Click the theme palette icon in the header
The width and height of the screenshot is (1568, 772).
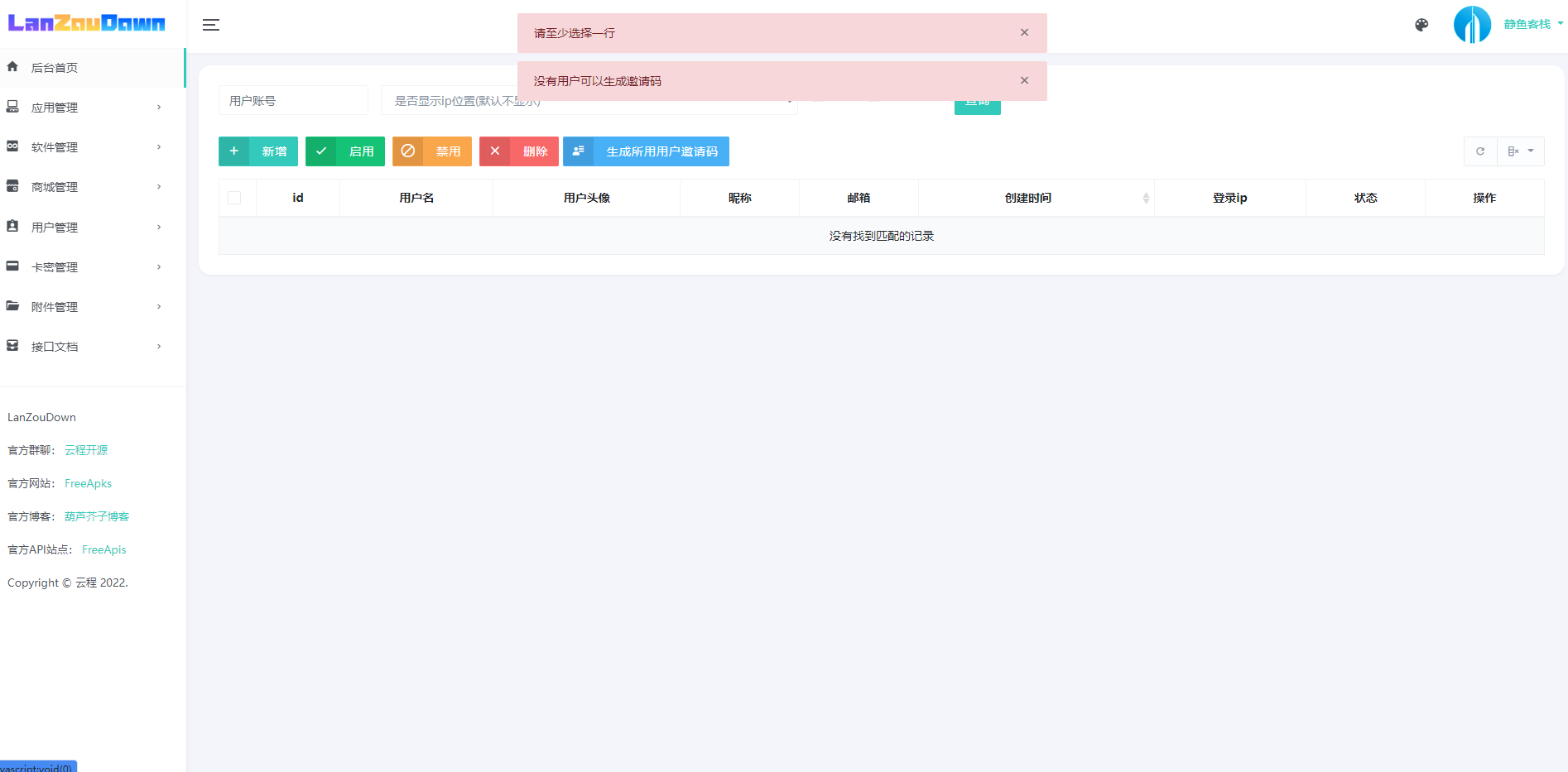click(x=1421, y=25)
